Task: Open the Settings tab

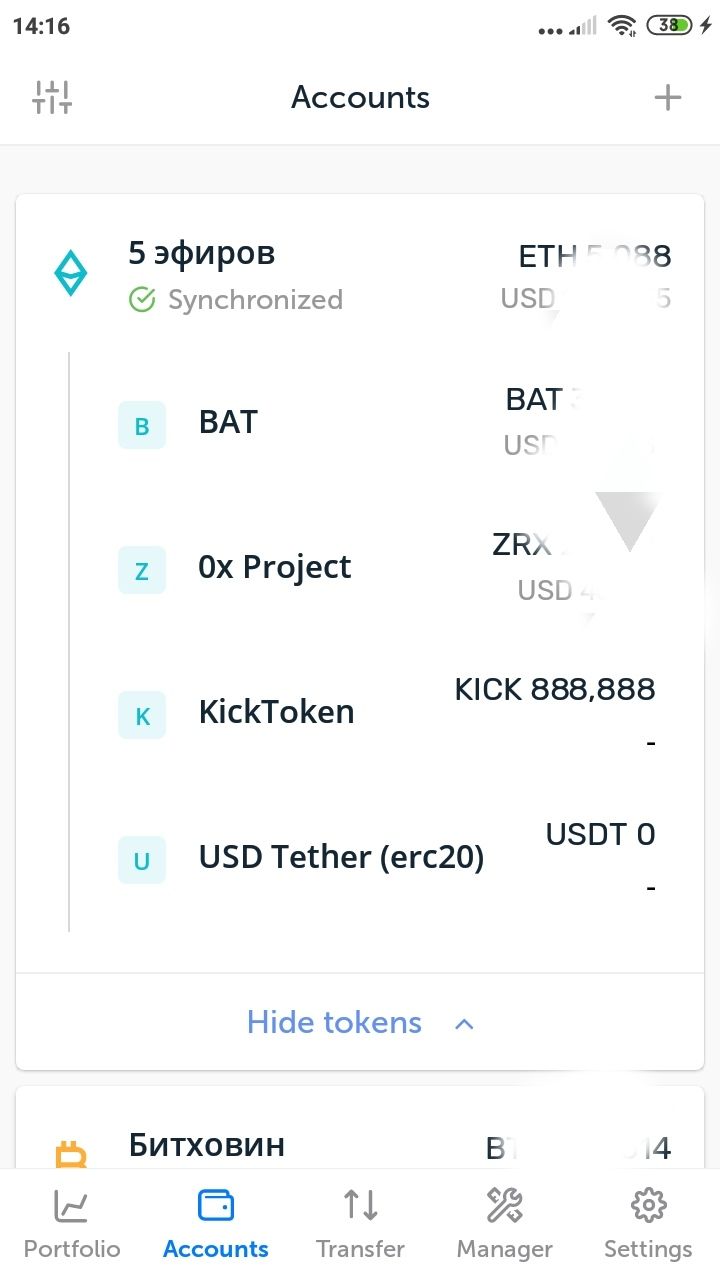Action: pyautogui.click(x=648, y=1223)
